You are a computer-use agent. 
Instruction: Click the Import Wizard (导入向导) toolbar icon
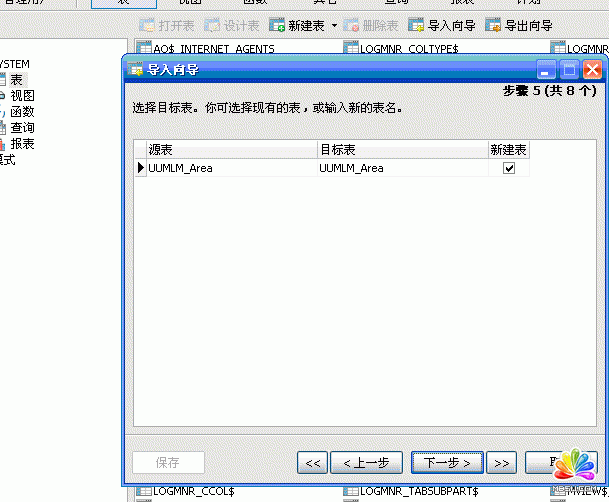click(417, 25)
